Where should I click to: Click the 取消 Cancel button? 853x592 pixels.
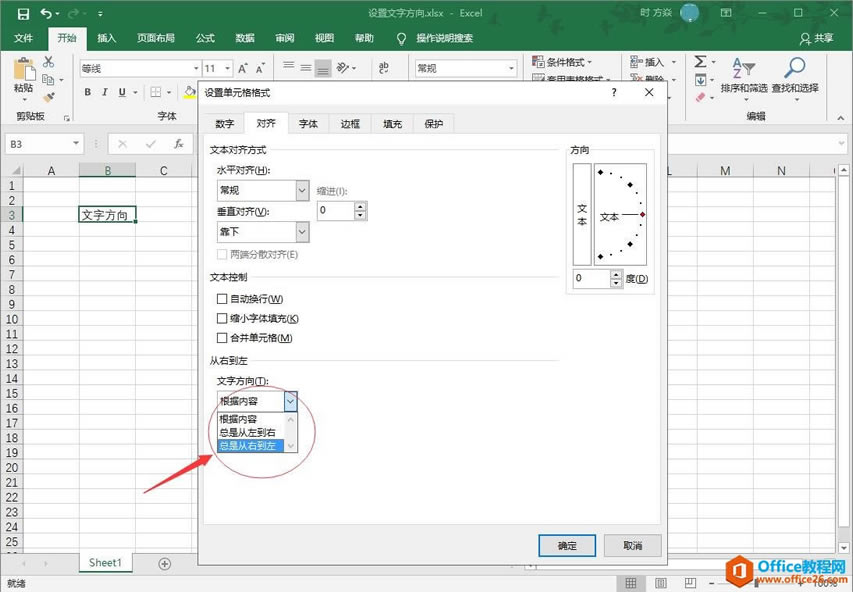point(632,546)
